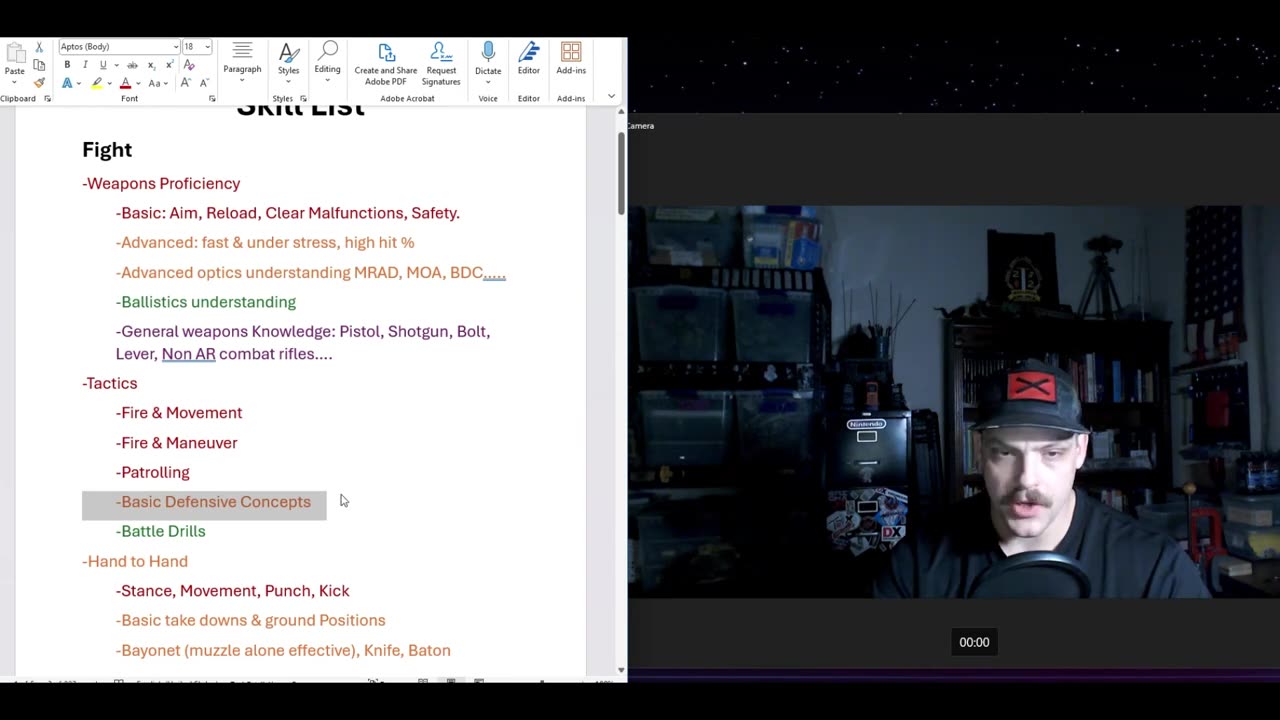Toggle bold formatting

click(x=67, y=65)
